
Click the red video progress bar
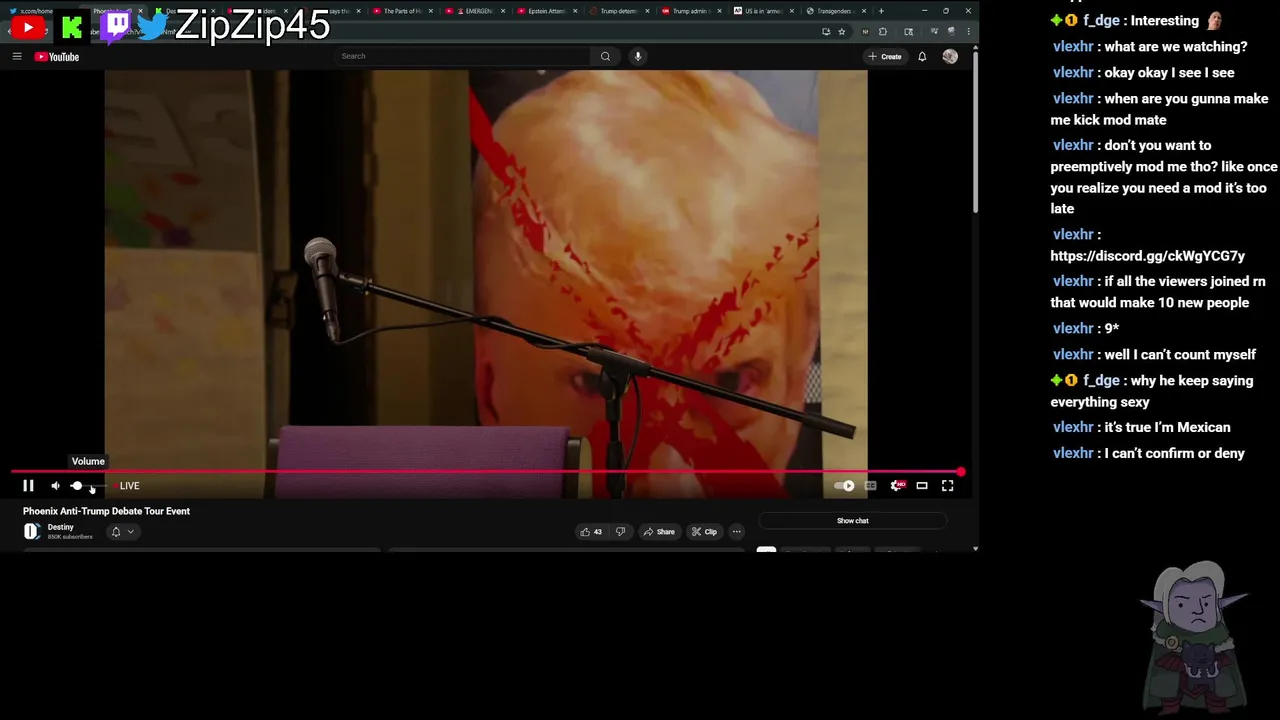(x=486, y=471)
